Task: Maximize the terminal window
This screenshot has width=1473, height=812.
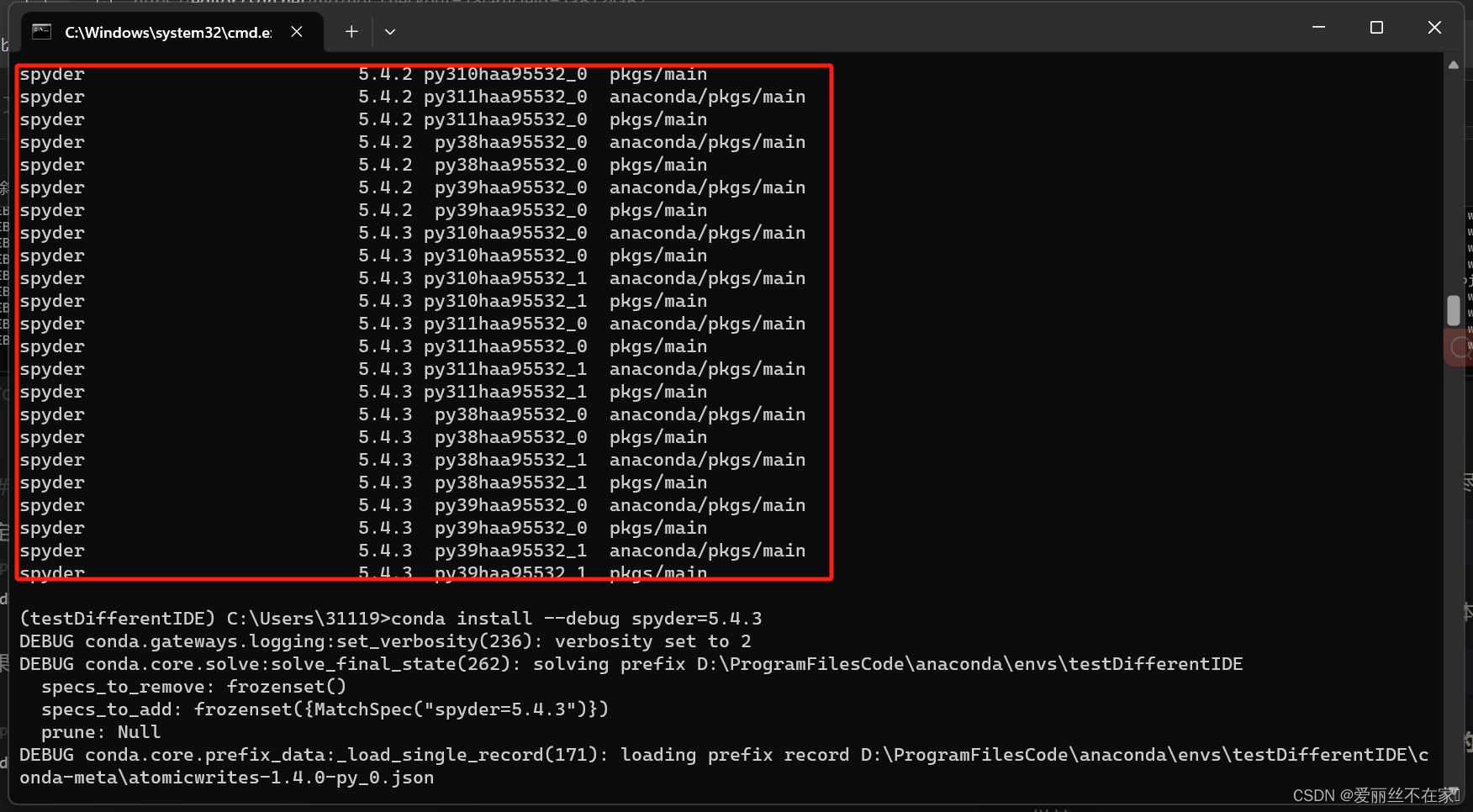Action: click(x=1376, y=28)
